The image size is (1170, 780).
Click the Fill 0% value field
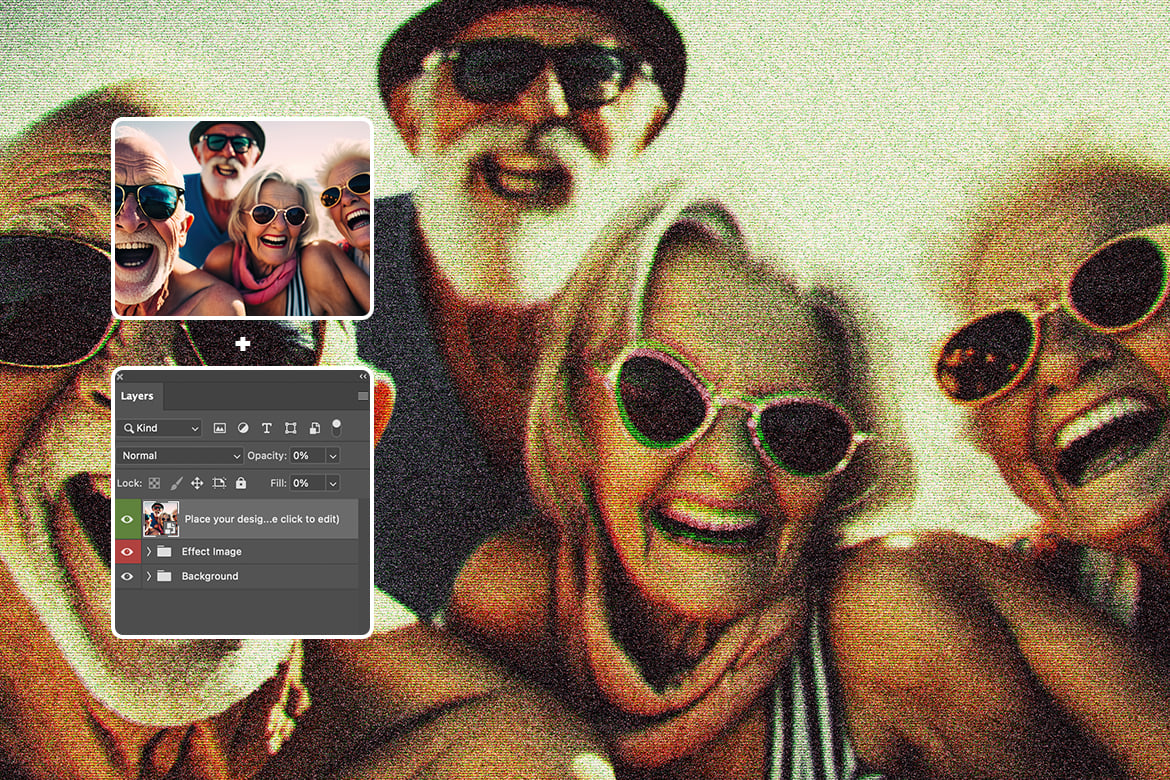pyautogui.click(x=307, y=483)
